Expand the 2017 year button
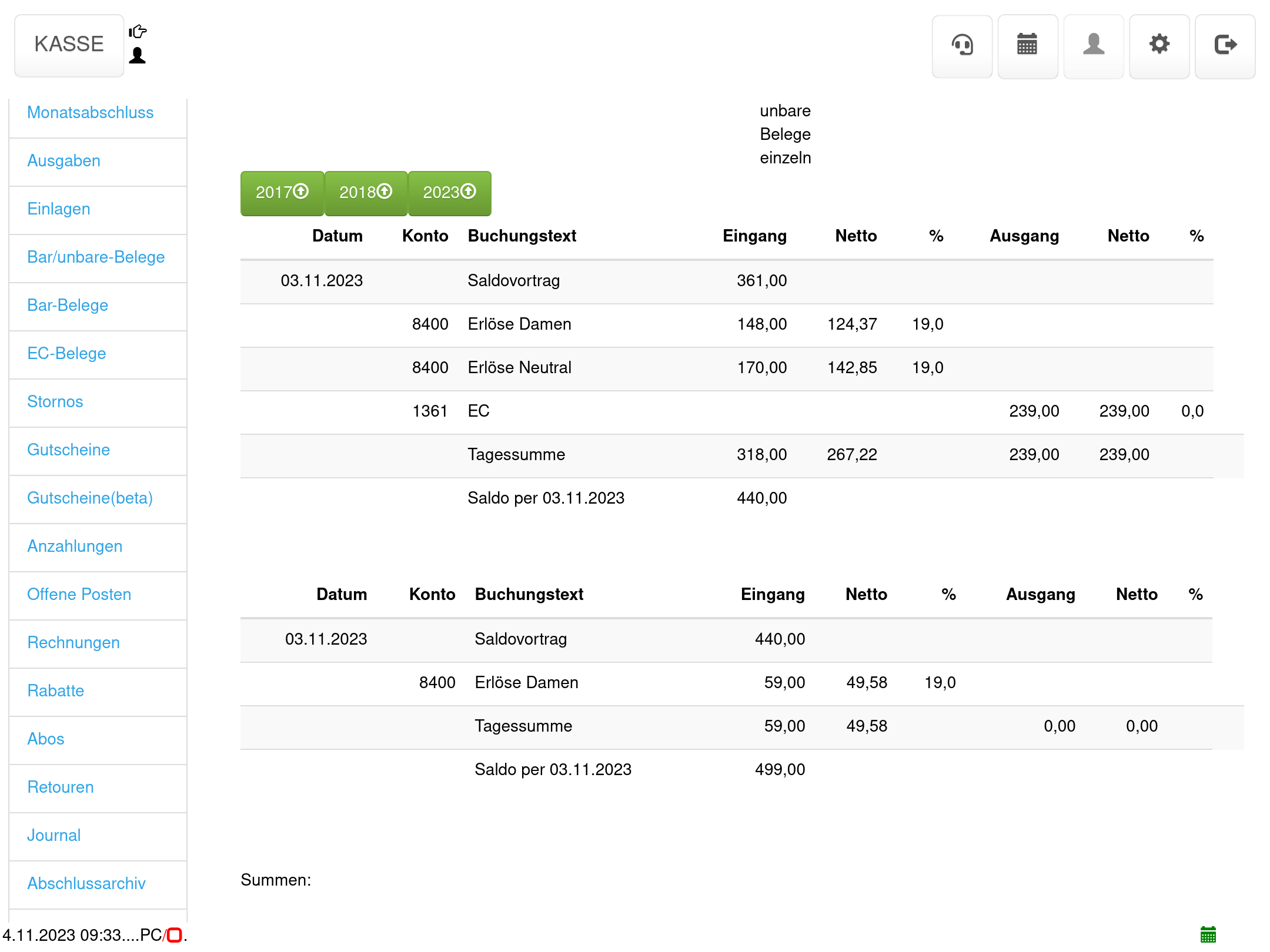 click(x=282, y=193)
